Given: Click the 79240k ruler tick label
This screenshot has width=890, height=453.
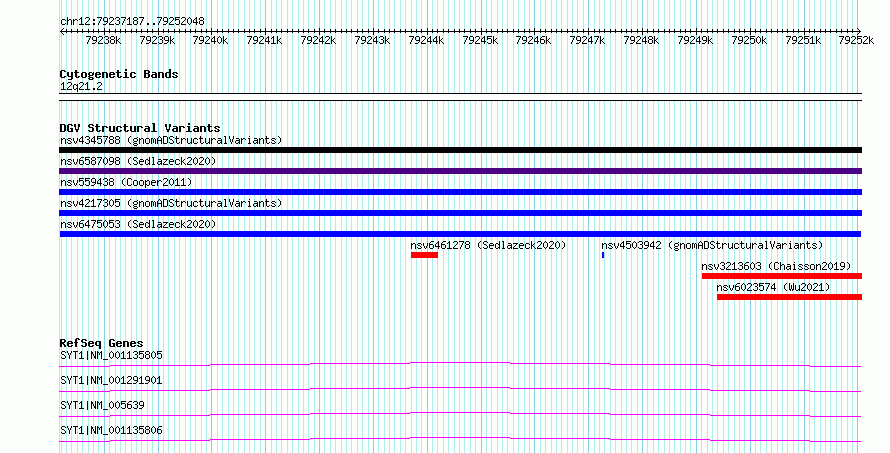Looking at the screenshot, I should 211,40.
